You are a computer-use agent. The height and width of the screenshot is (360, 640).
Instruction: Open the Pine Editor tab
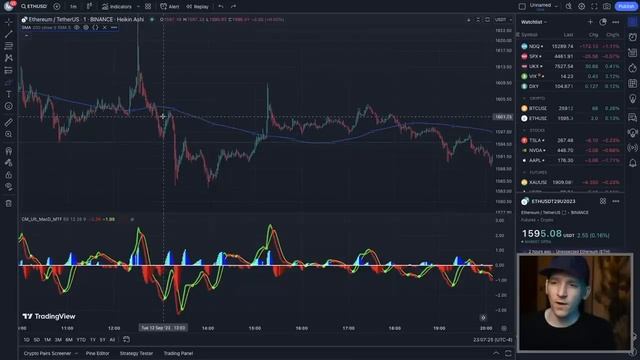pyautogui.click(x=98, y=353)
